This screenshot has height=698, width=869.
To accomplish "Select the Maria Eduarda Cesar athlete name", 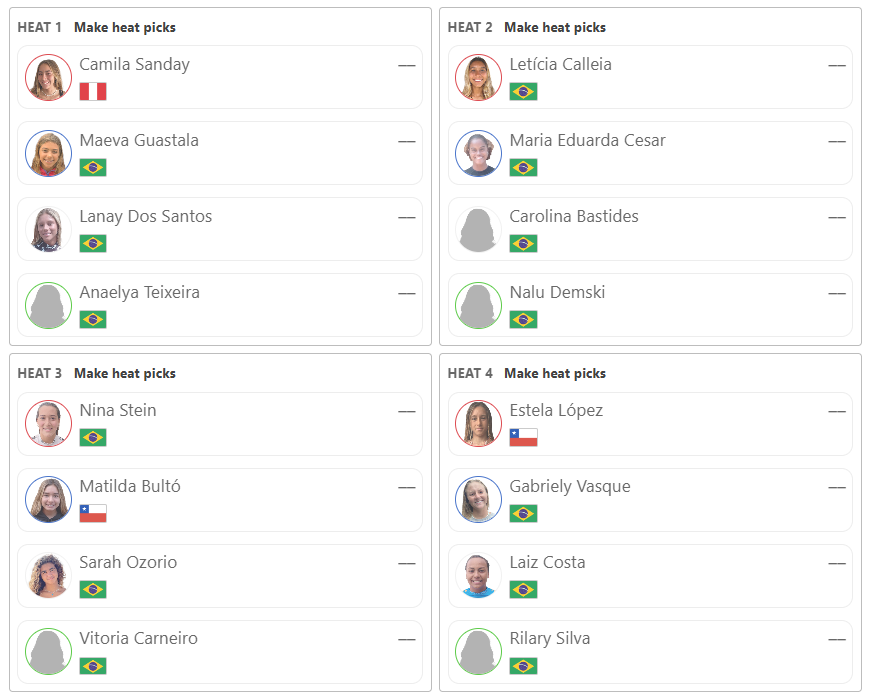I will click(587, 140).
